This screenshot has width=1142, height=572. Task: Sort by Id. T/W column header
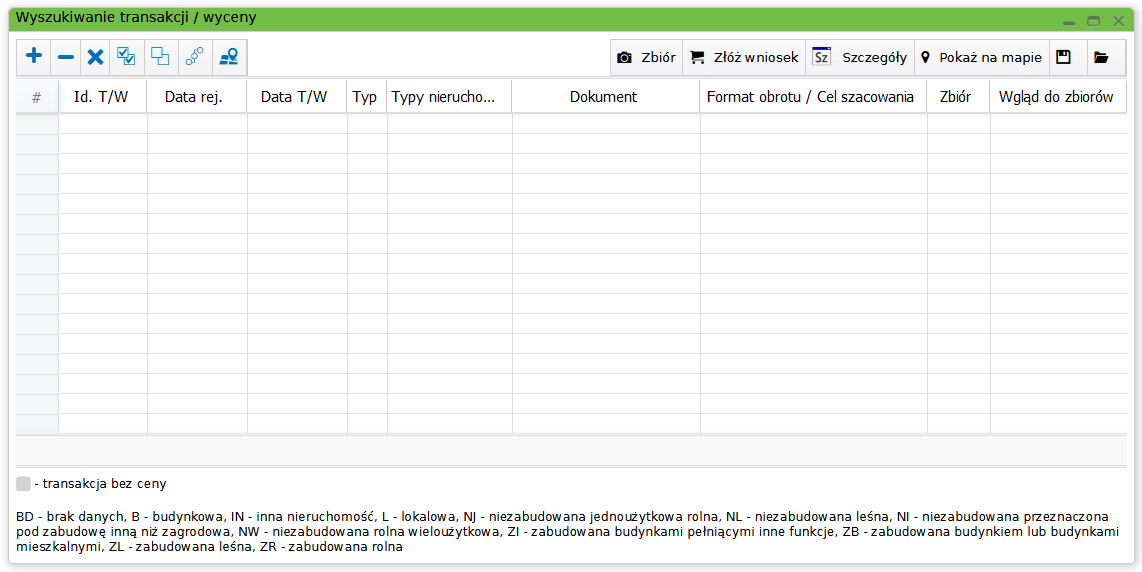tap(102, 97)
